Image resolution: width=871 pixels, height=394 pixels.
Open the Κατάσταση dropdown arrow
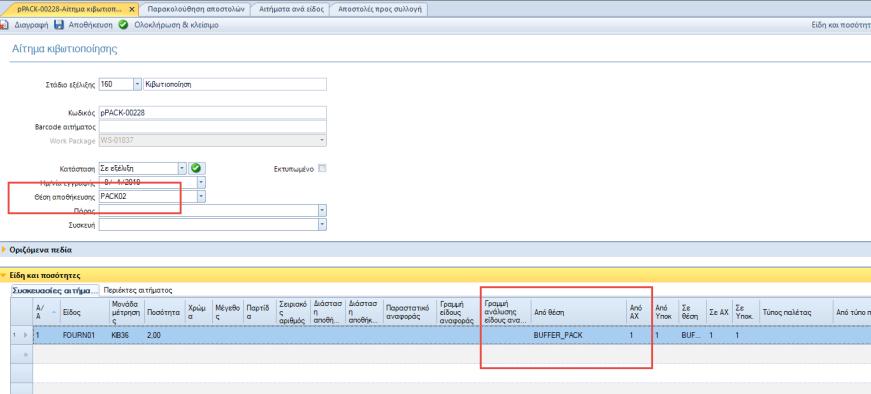(182, 168)
